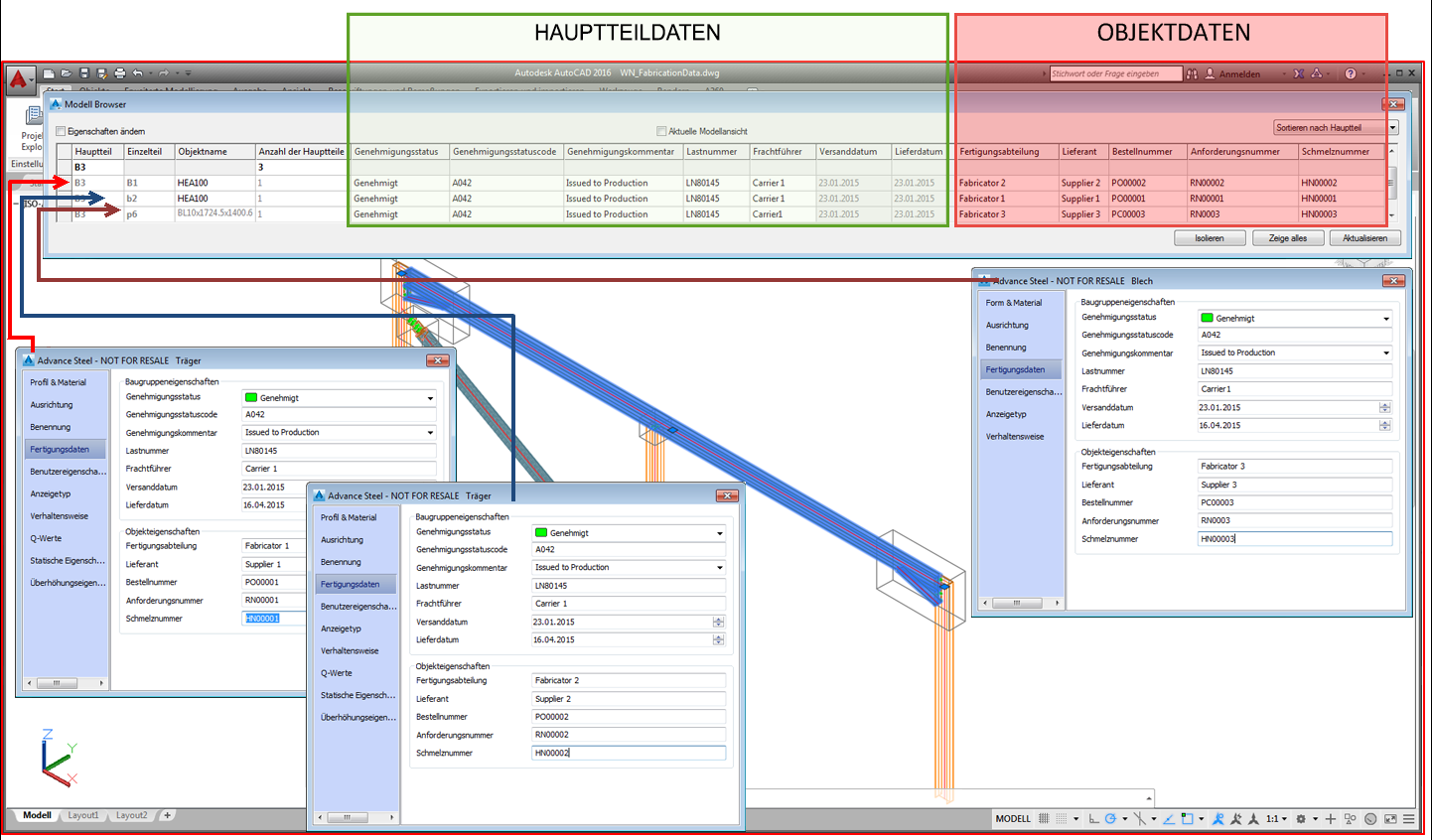Click the Open file icon in quick access toolbar
The image size is (1432, 840).
pyautogui.click(x=67, y=73)
